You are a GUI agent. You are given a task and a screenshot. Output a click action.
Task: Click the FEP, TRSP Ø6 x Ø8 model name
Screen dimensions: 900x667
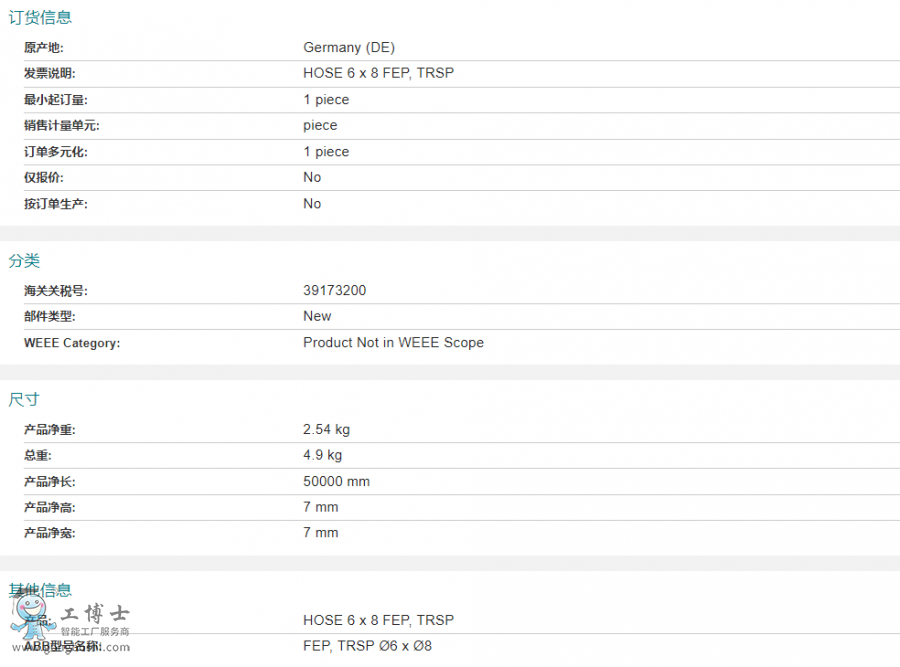click(x=367, y=646)
